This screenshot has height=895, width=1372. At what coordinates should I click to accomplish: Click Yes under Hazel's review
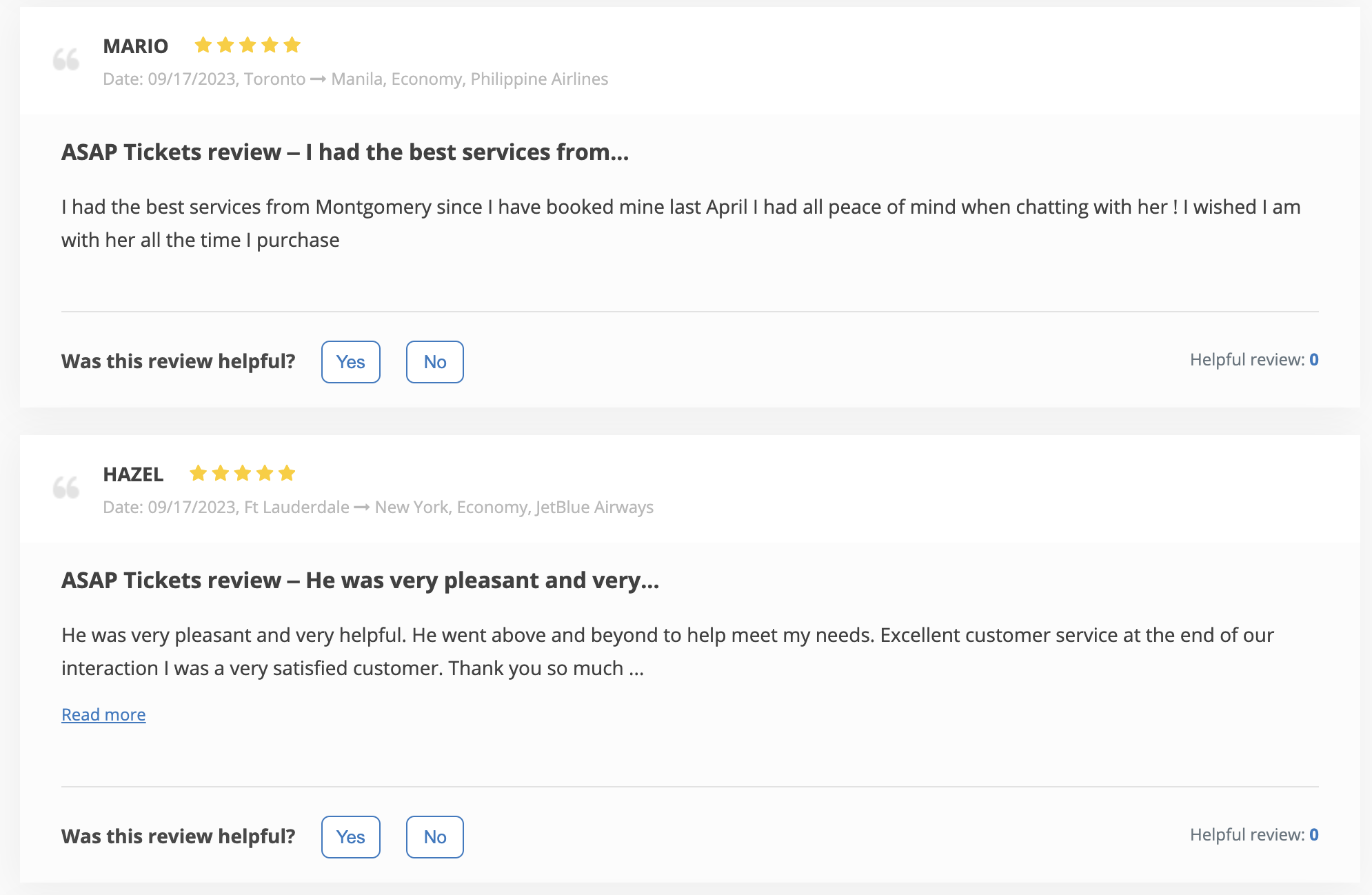[x=350, y=836]
